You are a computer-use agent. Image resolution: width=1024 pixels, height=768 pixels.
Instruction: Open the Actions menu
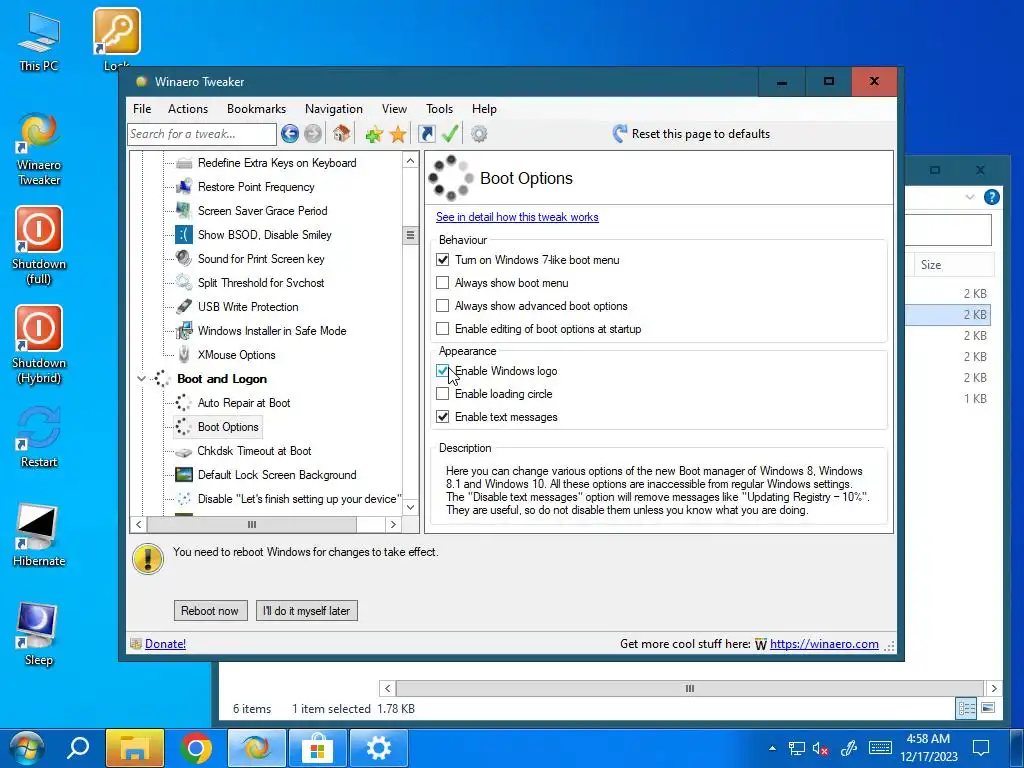pos(188,109)
